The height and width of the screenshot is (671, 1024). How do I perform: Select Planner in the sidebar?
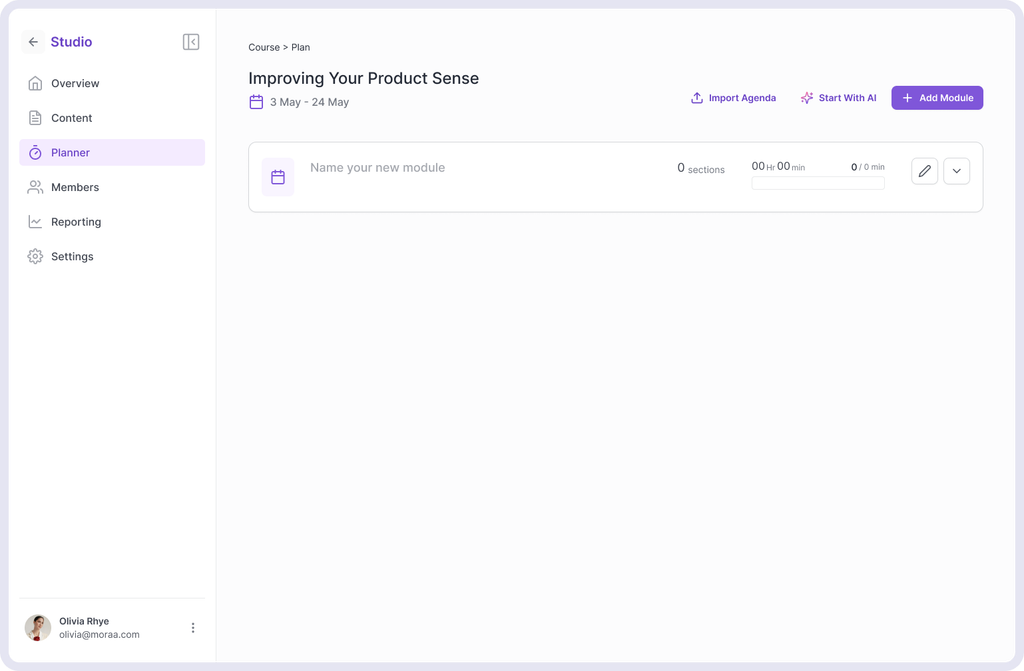point(112,152)
